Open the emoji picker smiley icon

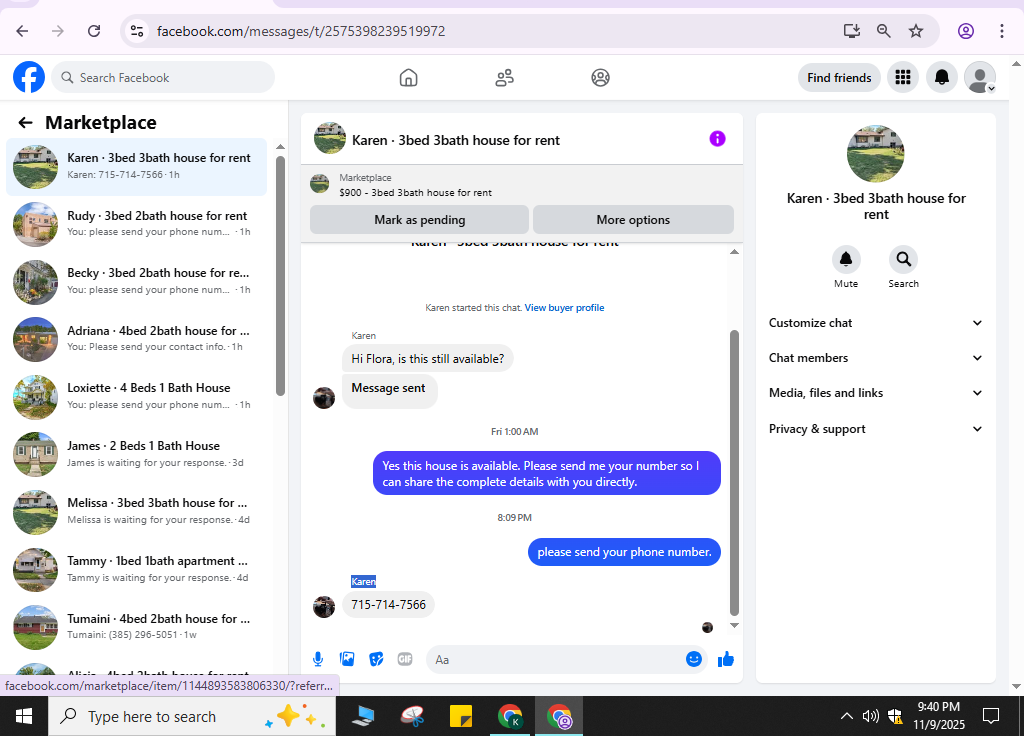pyautogui.click(x=694, y=660)
